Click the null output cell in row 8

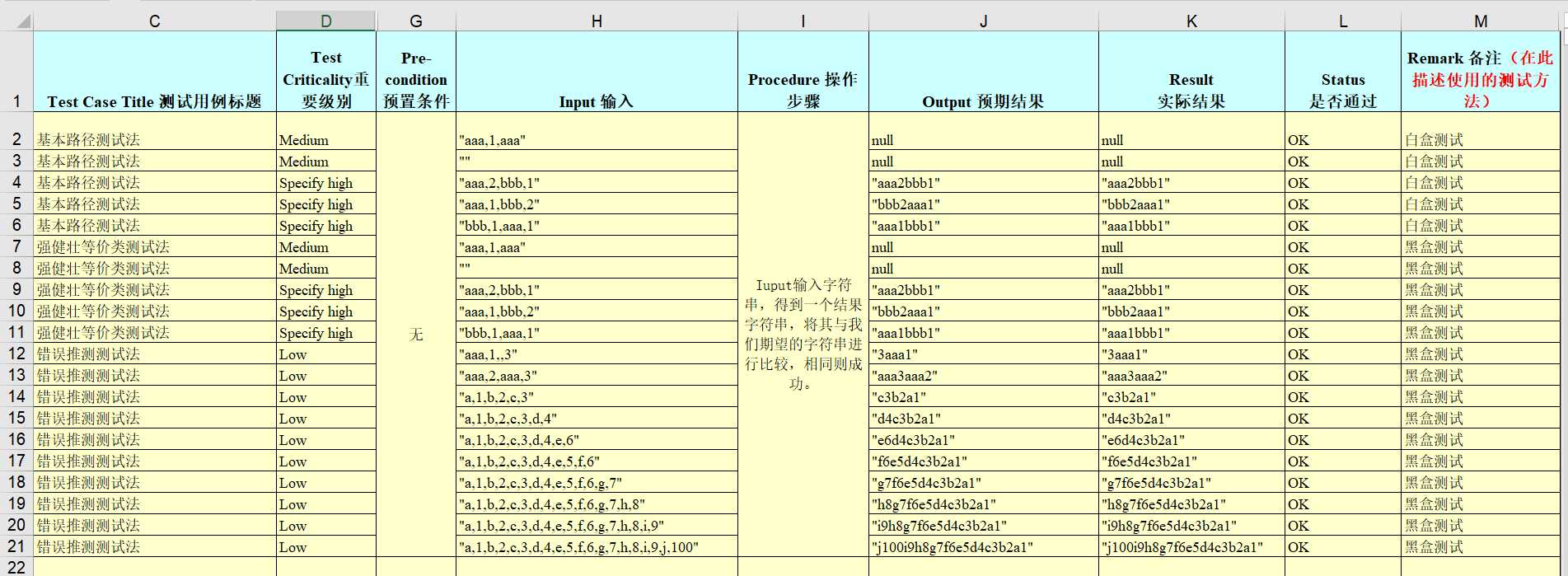[x=984, y=269]
